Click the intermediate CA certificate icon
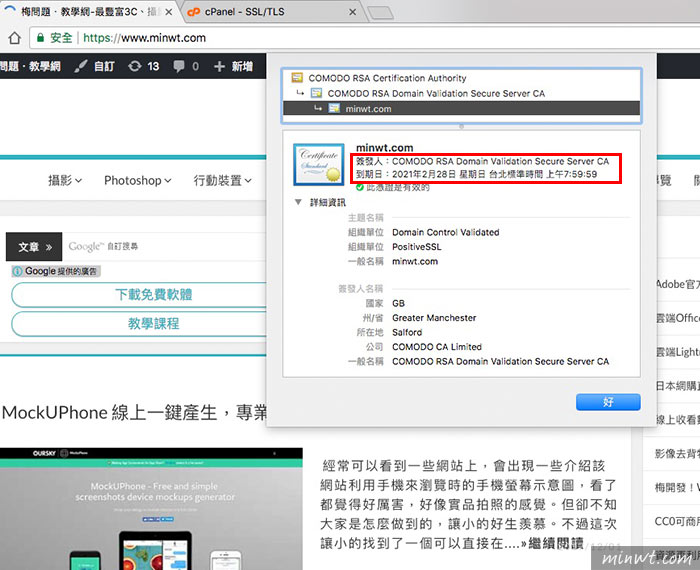Image resolution: width=700 pixels, height=570 pixels. point(317,93)
